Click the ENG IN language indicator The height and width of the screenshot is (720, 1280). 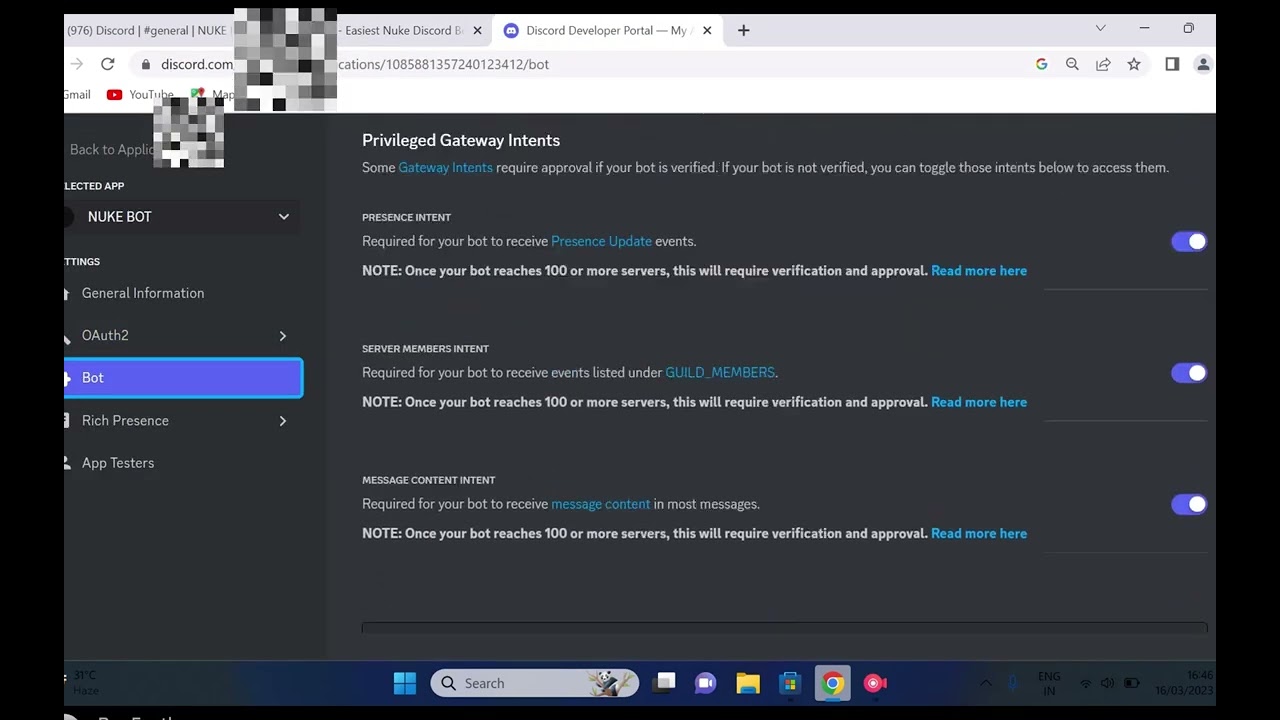point(1049,684)
